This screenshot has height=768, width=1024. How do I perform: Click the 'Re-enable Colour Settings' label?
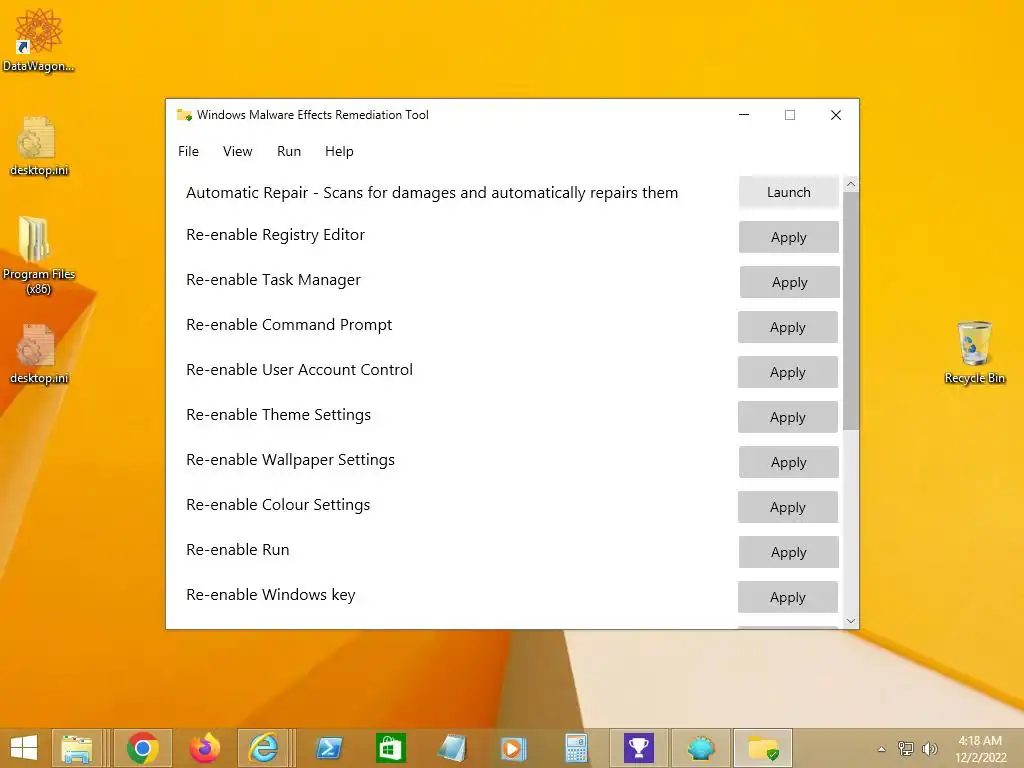coord(278,505)
